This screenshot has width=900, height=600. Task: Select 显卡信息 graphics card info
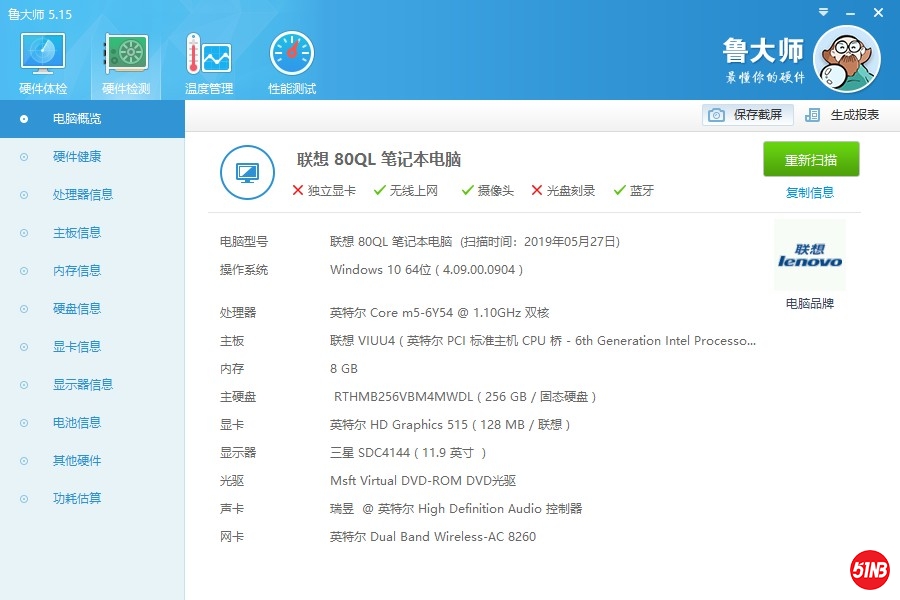77,347
